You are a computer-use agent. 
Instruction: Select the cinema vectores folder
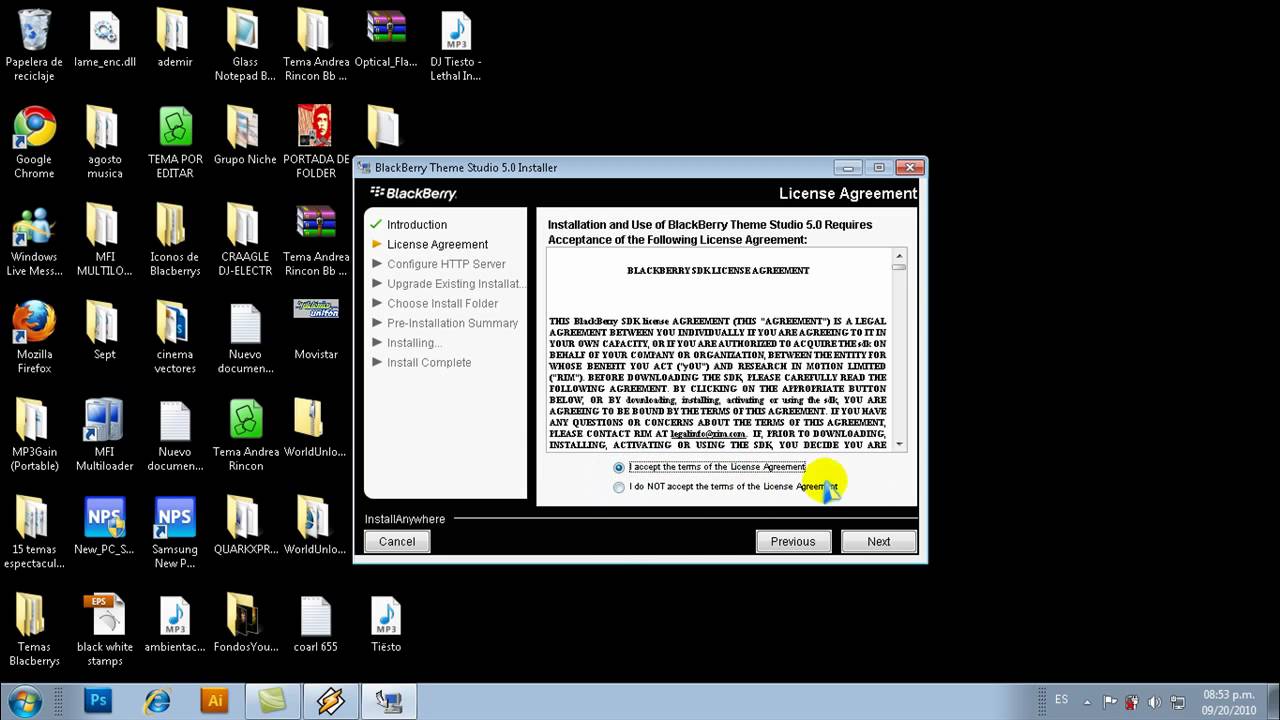coord(175,338)
